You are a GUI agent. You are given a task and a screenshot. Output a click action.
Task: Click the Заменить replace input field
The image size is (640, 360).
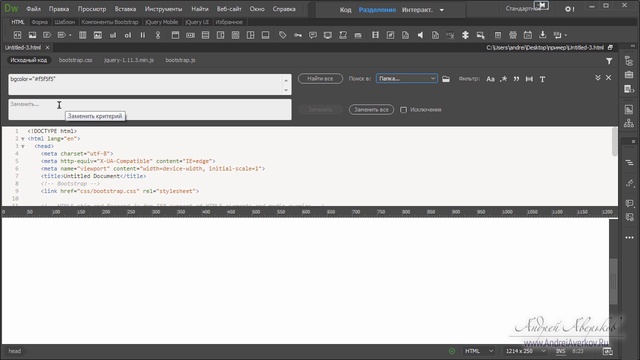(x=150, y=109)
